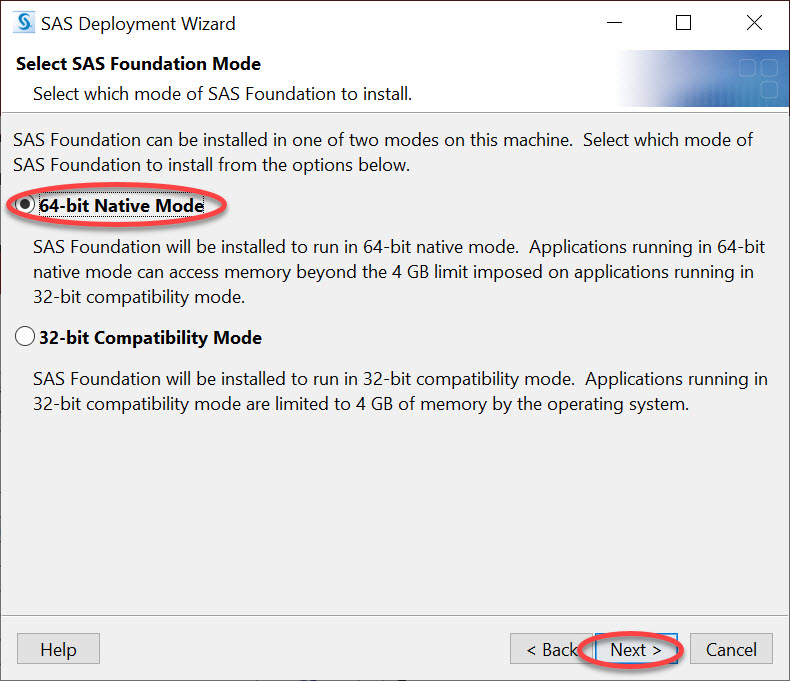Click the Next > button
790x681 pixels.
[x=636, y=649]
